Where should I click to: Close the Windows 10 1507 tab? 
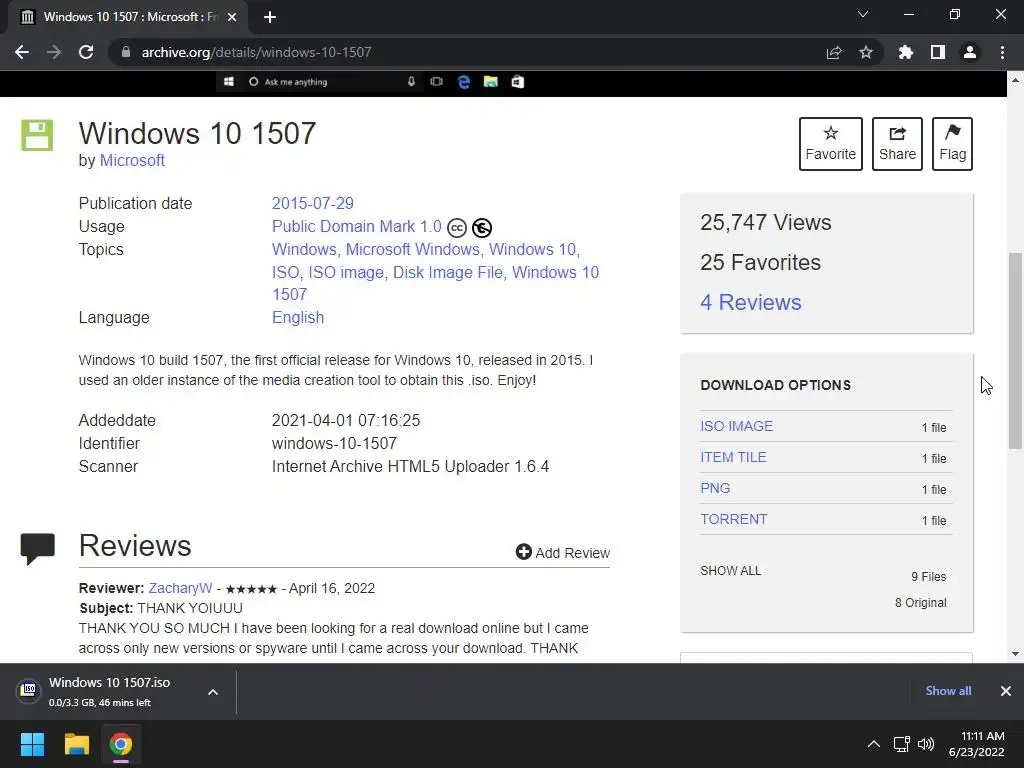pos(232,17)
